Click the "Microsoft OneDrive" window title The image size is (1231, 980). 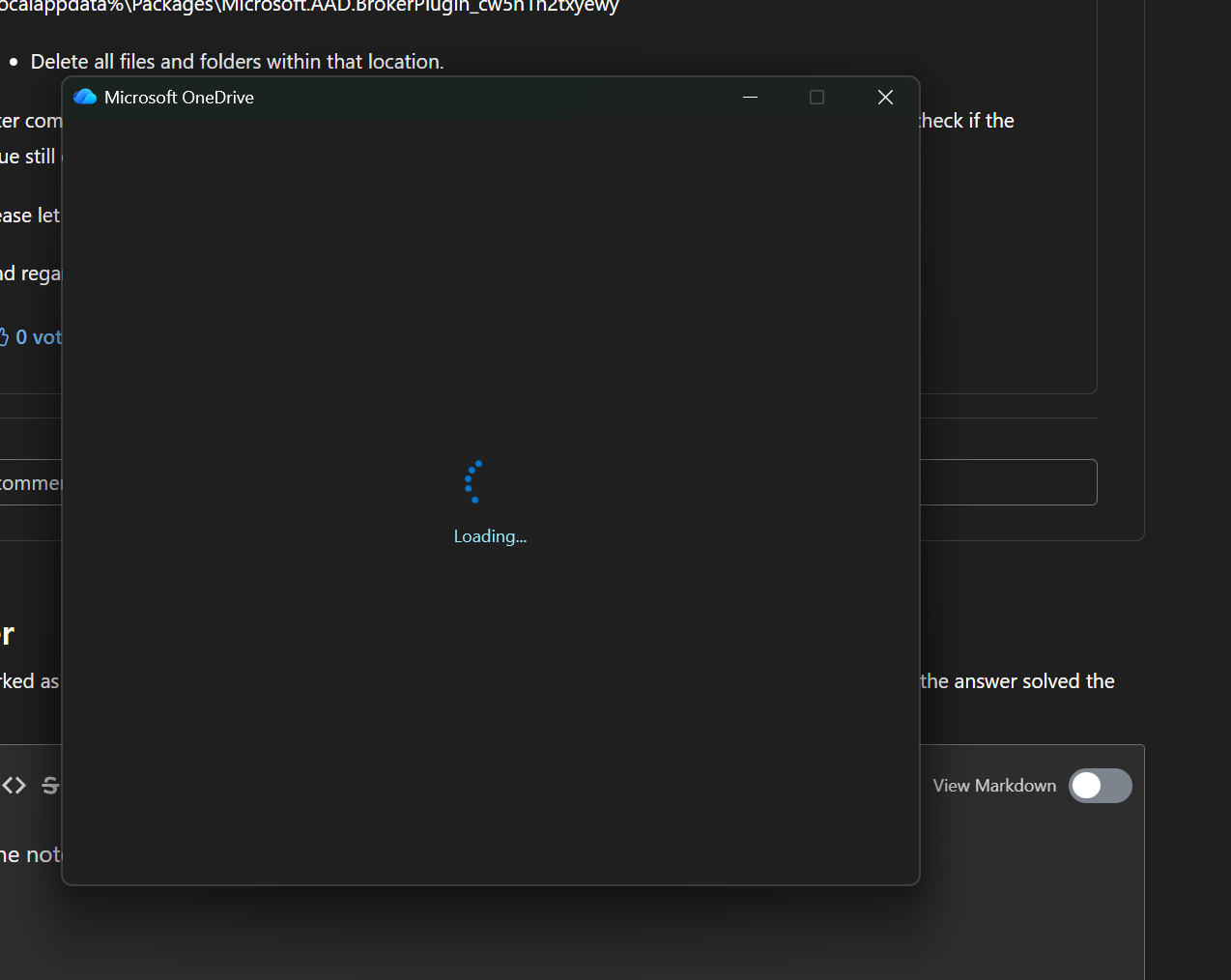(179, 98)
